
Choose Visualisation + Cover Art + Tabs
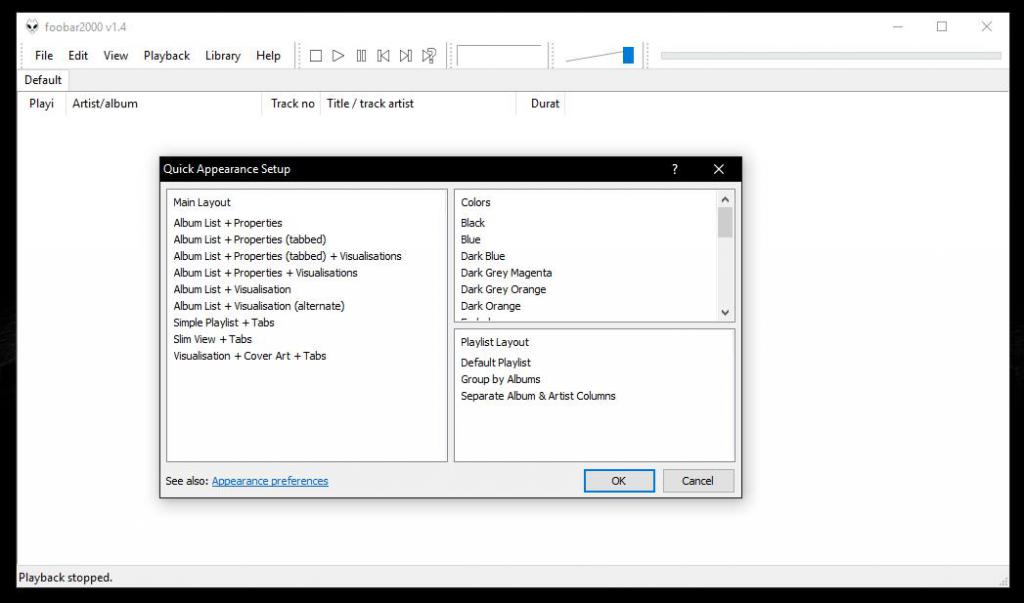(x=250, y=356)
